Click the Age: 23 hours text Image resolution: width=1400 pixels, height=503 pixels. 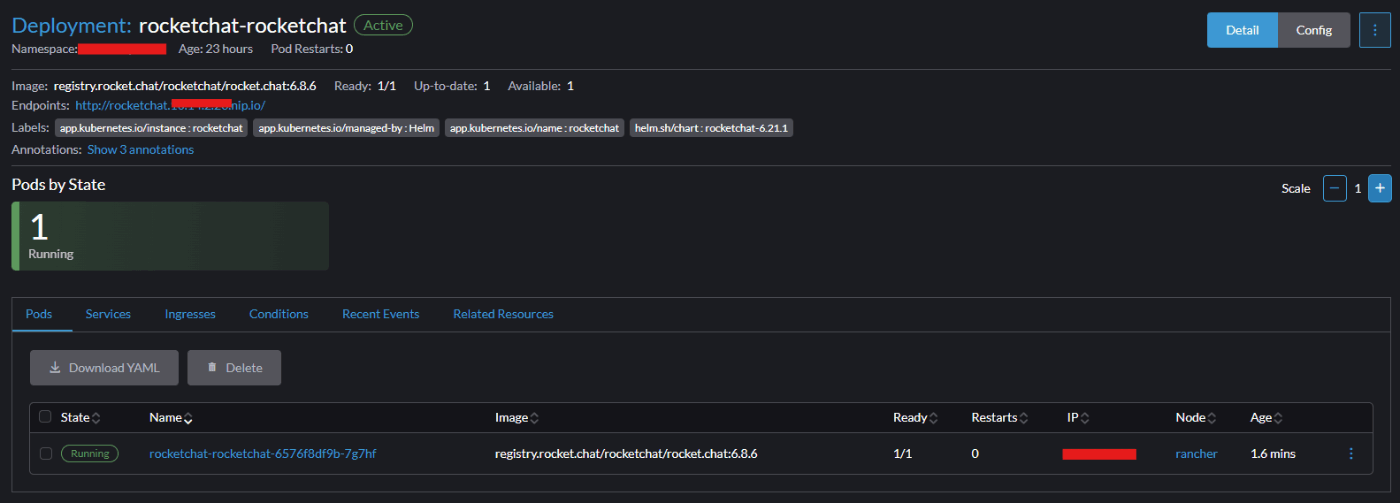pos(215,48)
